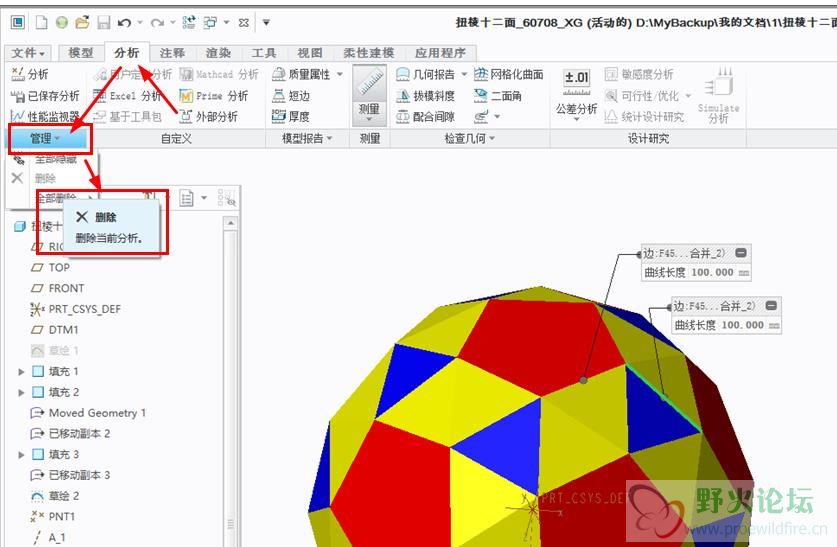Collapse the first 边:F45 measurement panel
Screen dimensions: 837x547
(740, 253)
